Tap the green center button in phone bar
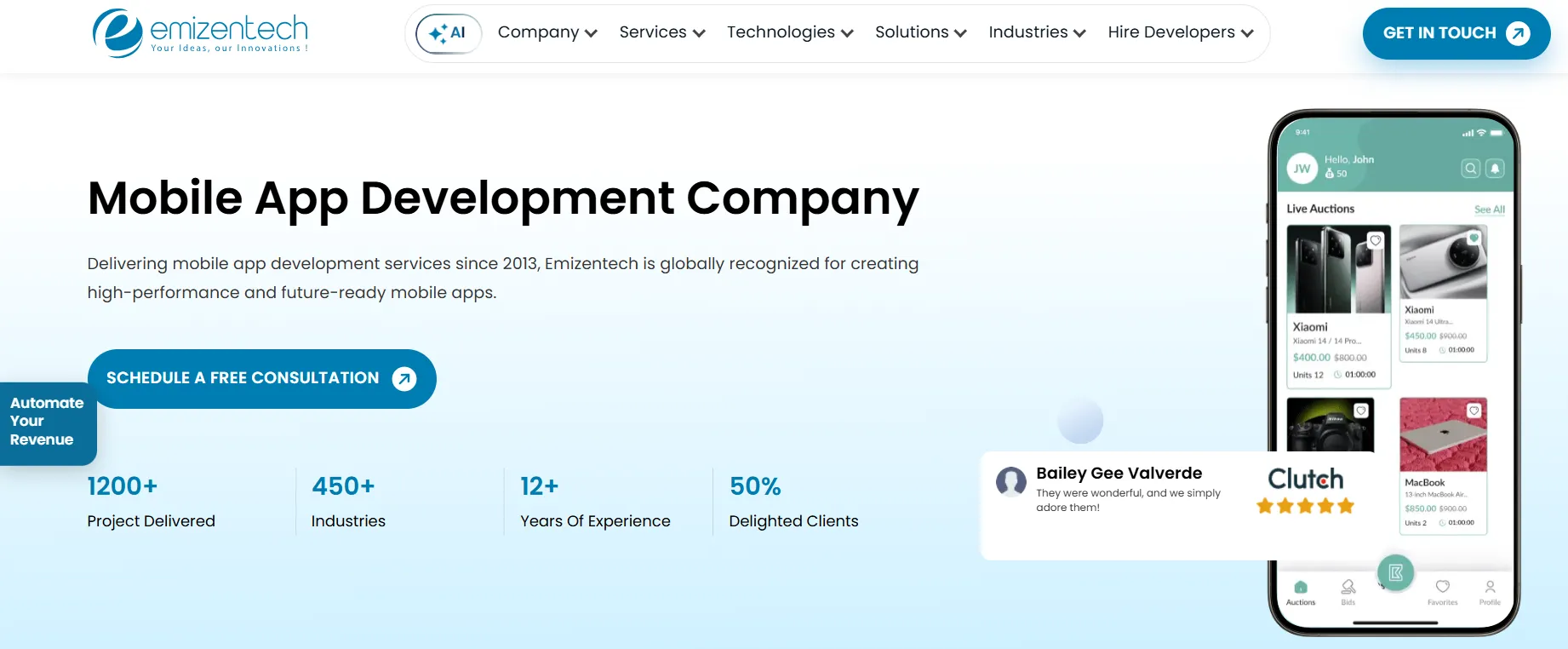 [1395, 573]
